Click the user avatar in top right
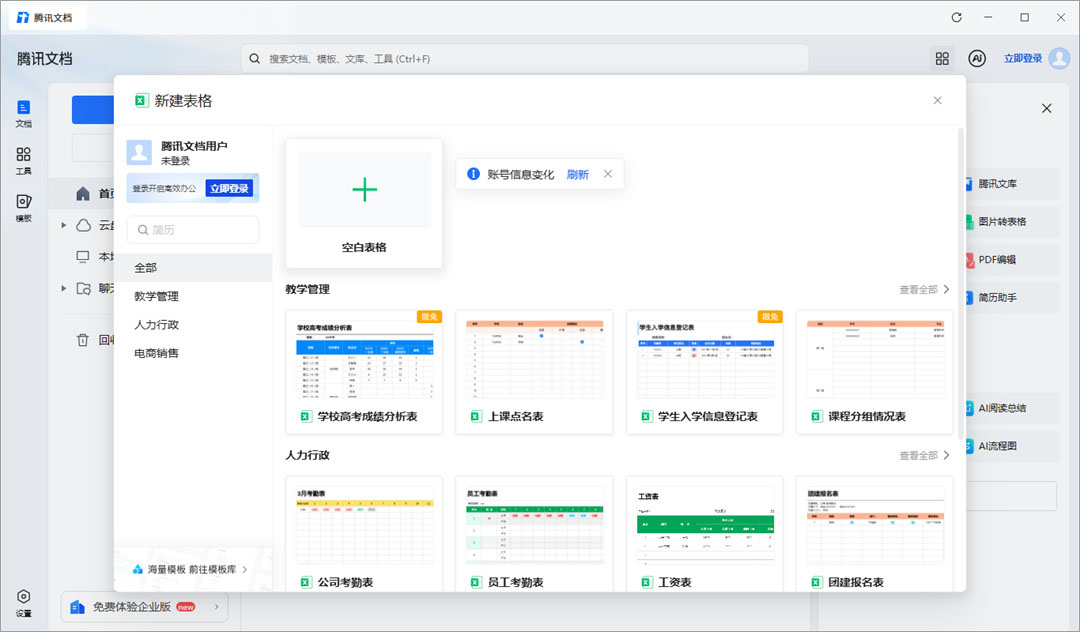The image size is (1080, 632). (x=1059, y=59)
